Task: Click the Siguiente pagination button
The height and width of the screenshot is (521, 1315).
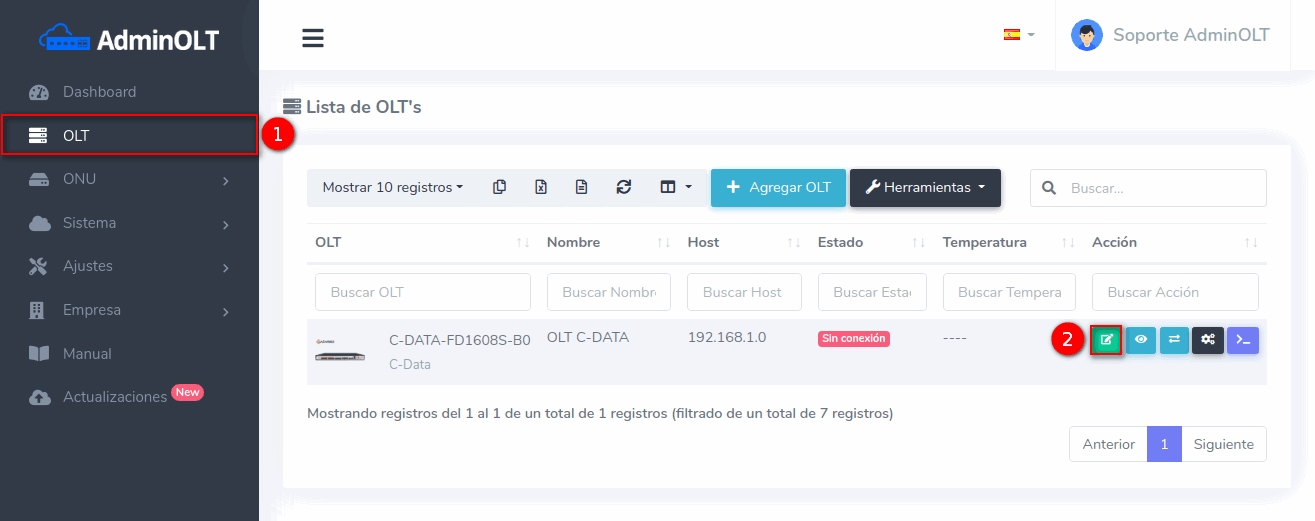Action: pos(1223,444)
